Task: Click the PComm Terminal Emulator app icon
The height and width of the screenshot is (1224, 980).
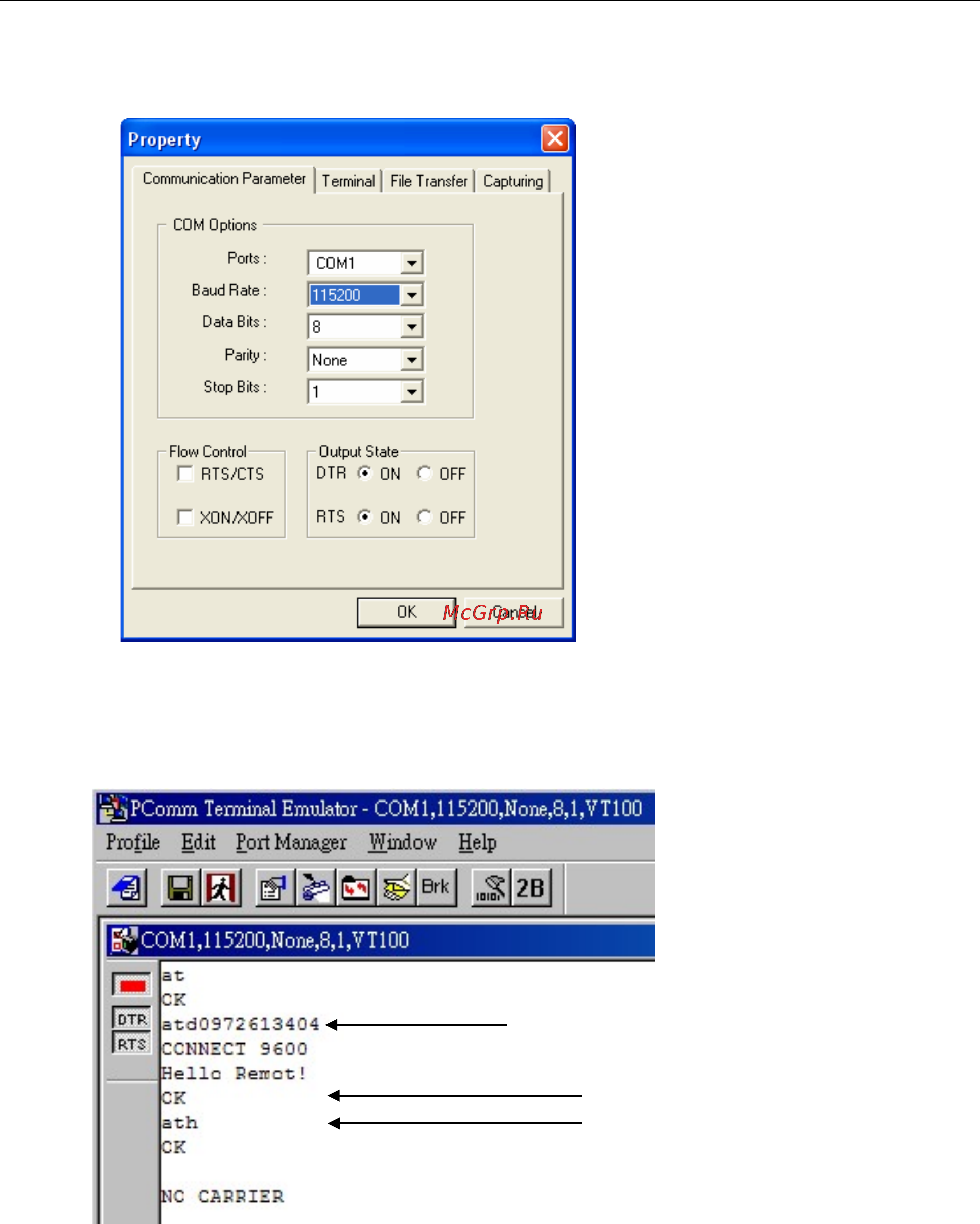Action: point(113,808)
